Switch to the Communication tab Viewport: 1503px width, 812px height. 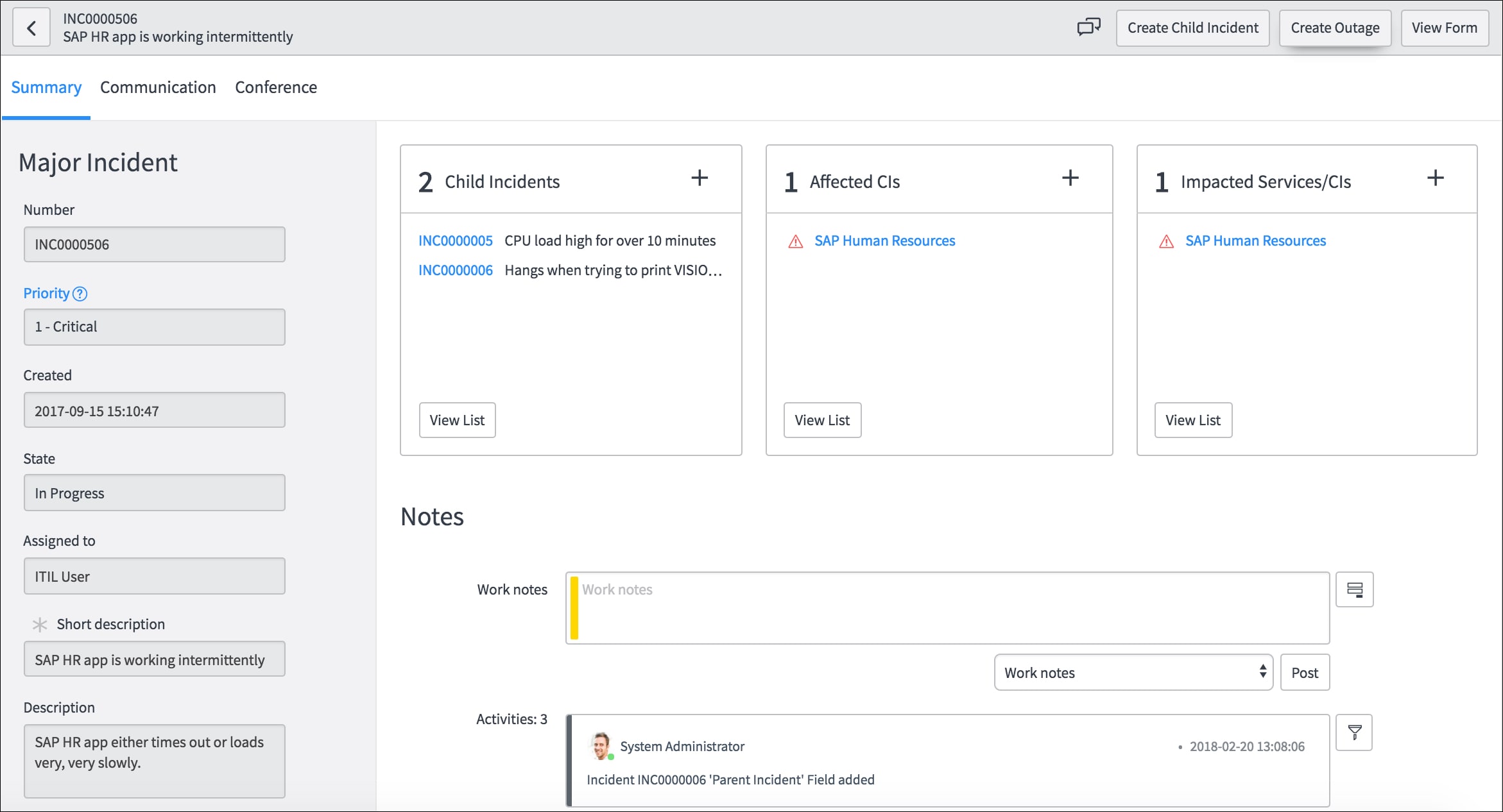158,87
